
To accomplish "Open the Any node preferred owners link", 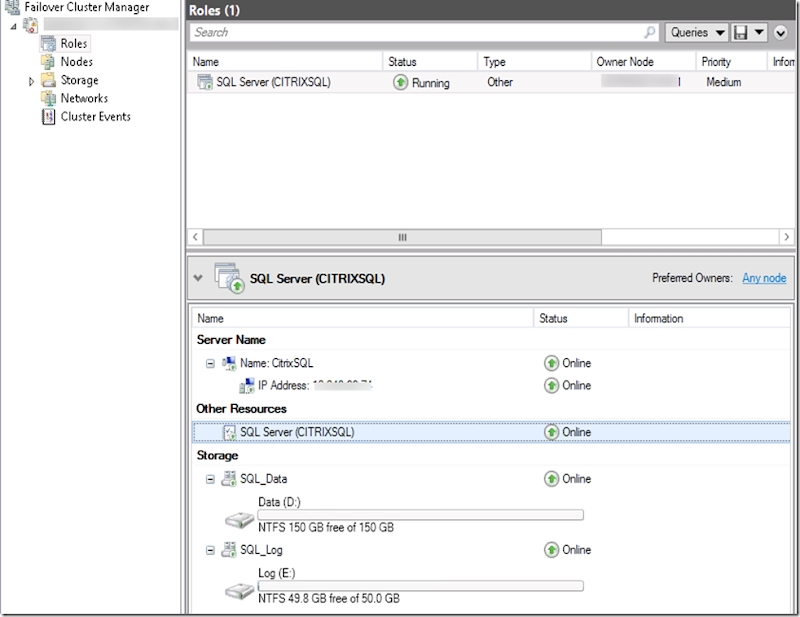I will [764, 278].
